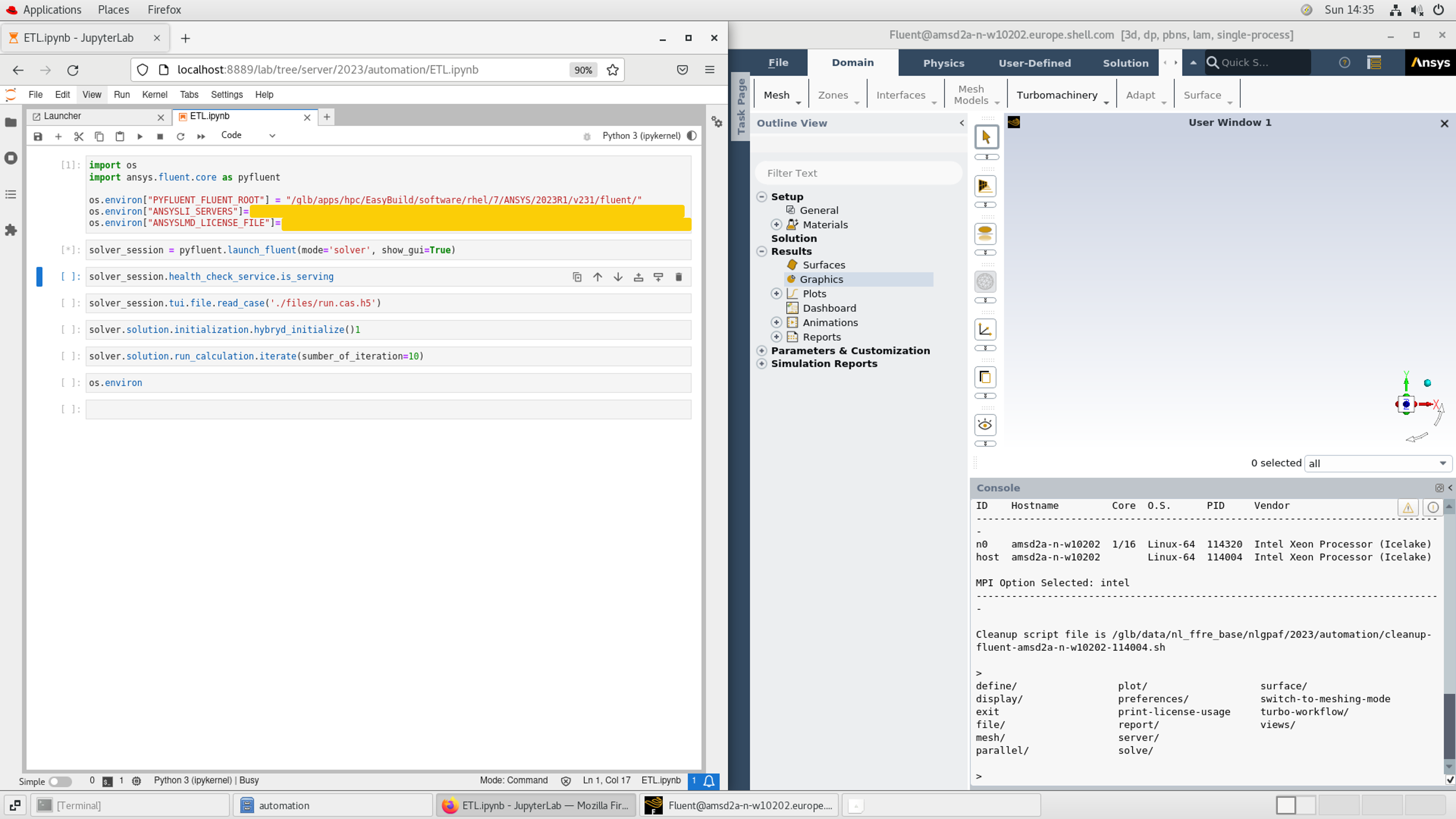The width and height of the screenshot is (1456, 819).
Task: Delete the health_check cell via trash icon
Action: (678, 277)
